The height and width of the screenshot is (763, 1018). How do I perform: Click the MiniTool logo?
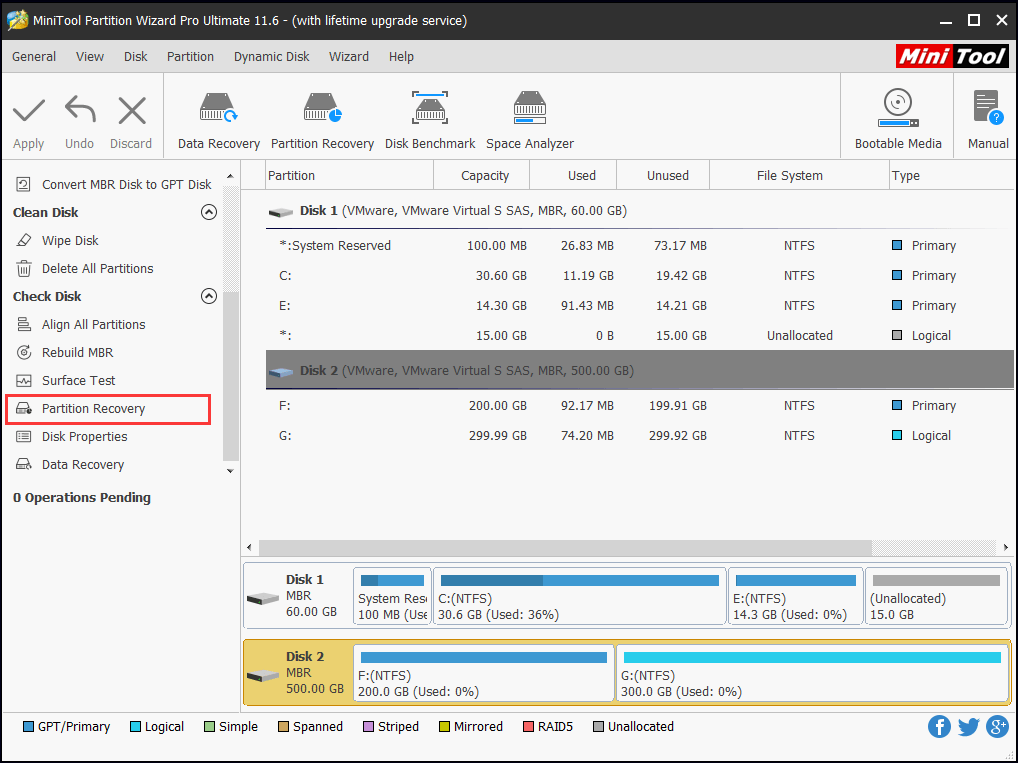point(952,56)
